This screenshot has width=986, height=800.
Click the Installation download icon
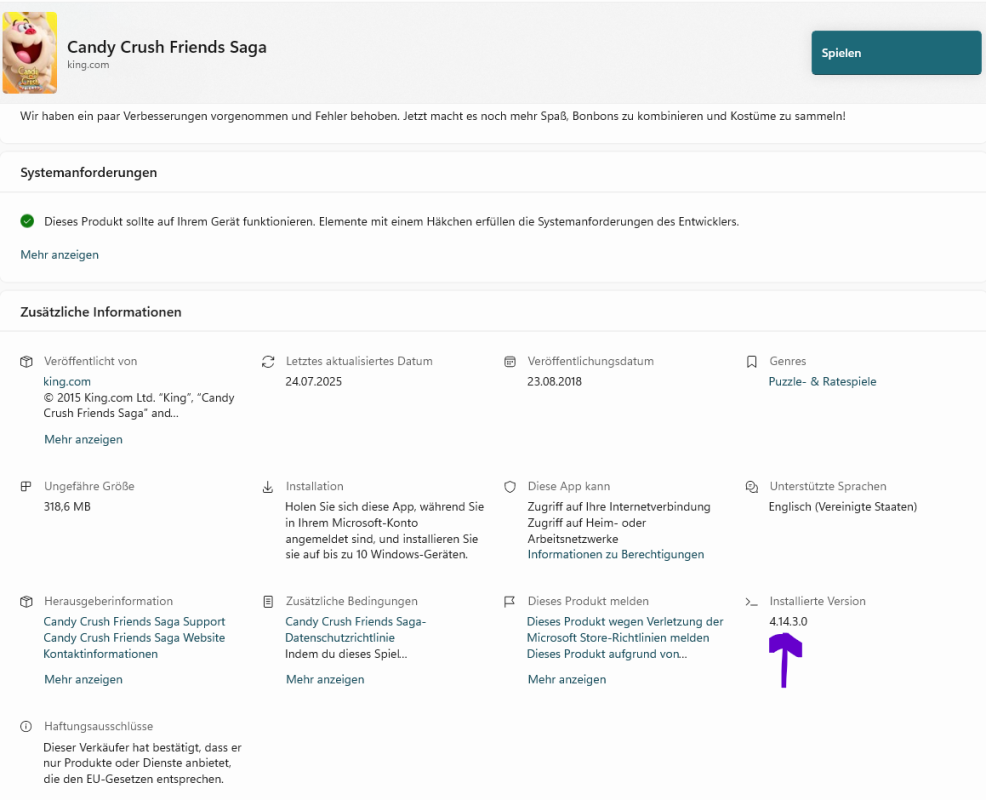pos(268,487)
